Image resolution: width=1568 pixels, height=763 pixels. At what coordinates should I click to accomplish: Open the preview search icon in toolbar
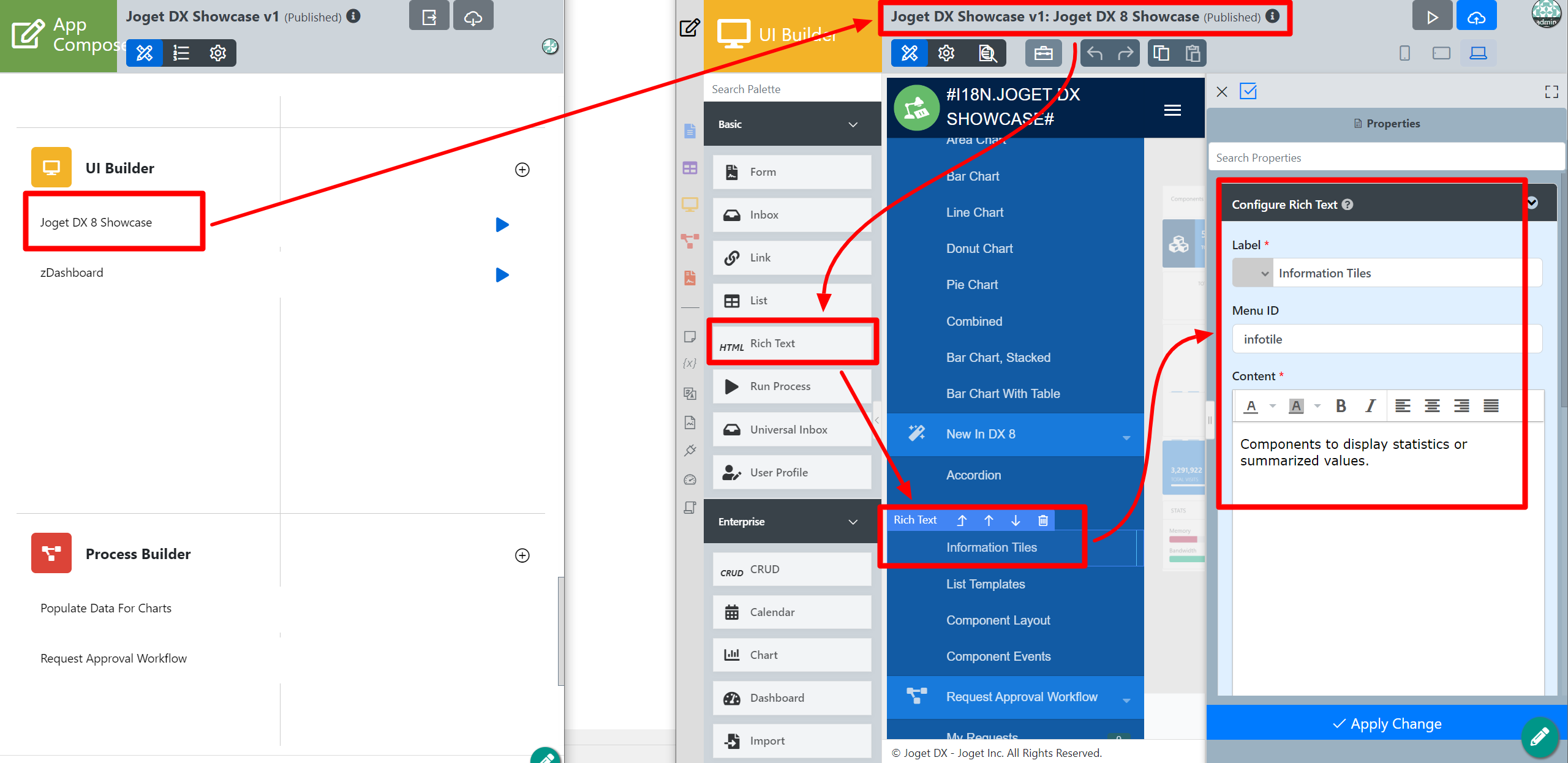(987, 54)
